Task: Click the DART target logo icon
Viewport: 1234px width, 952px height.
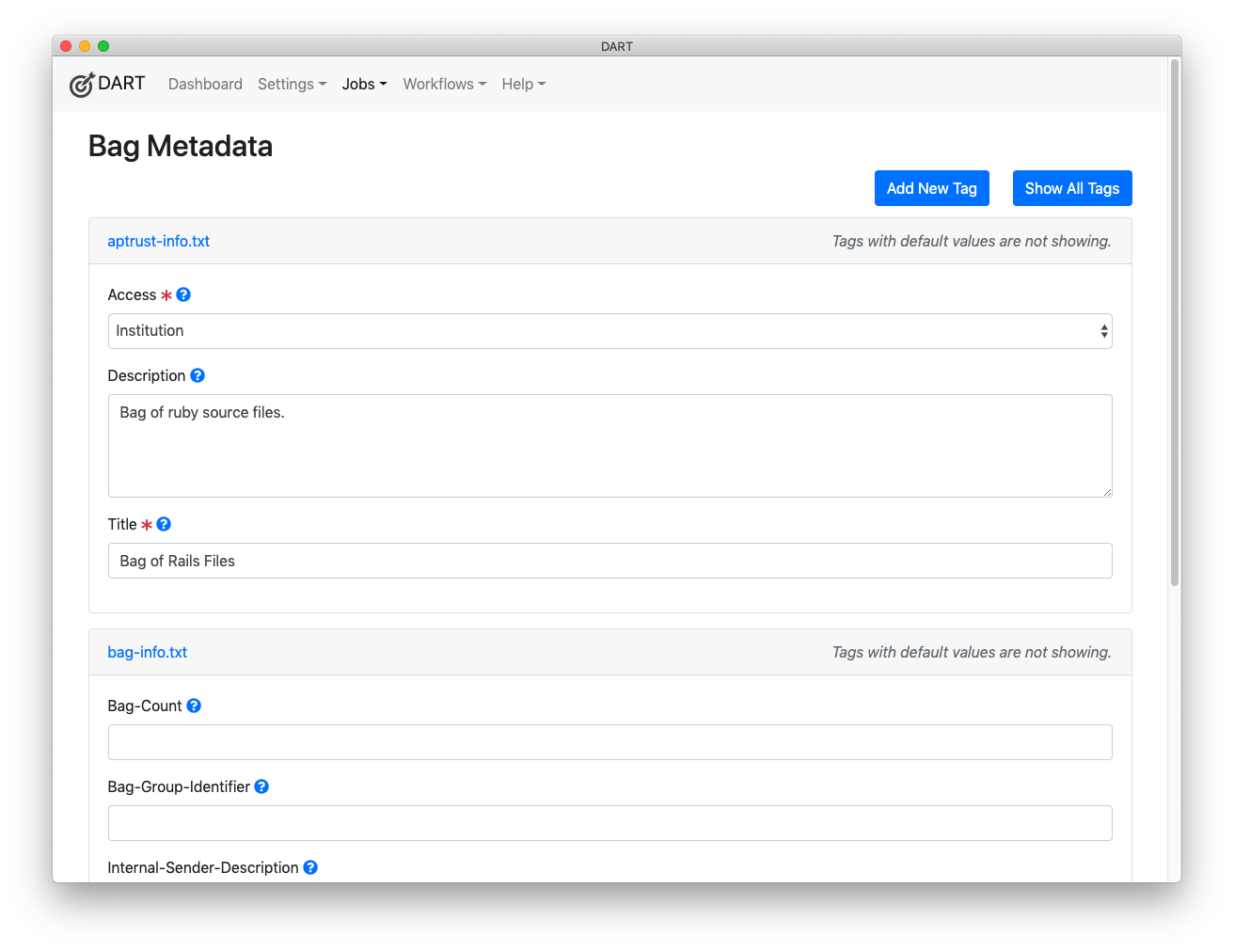Action: 82,84
